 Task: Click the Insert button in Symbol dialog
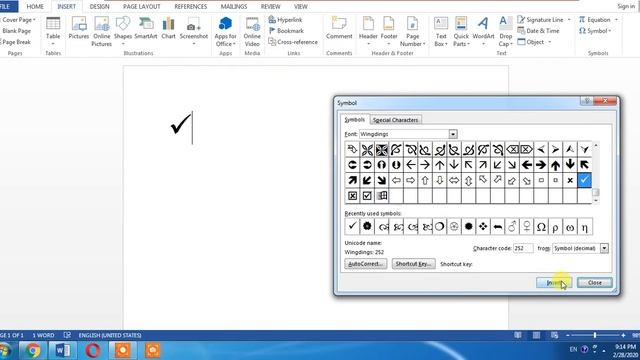pyautogui.click(x=554, y=282)
